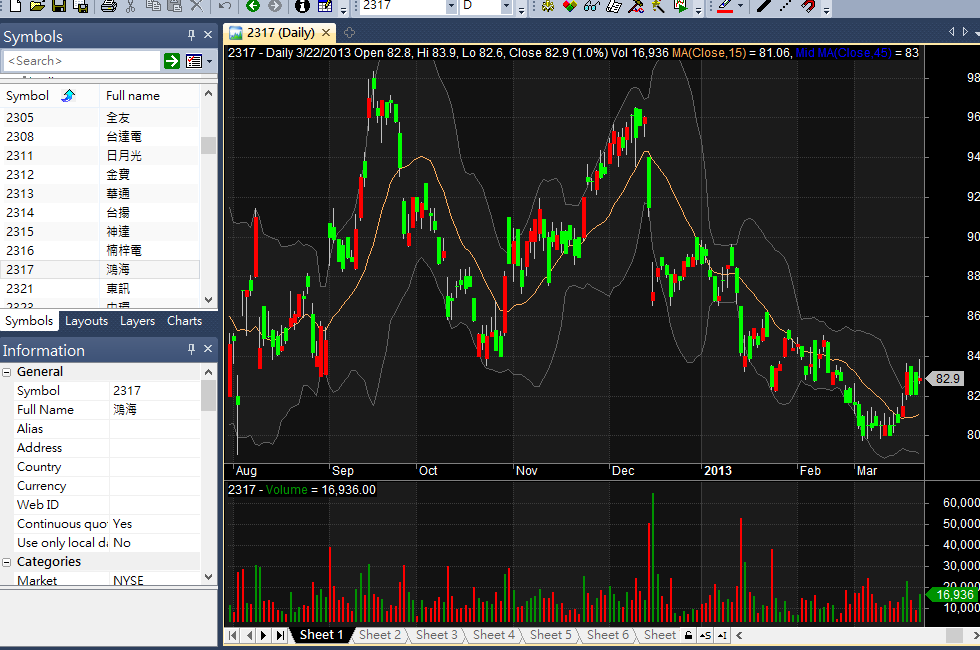Click the Paste clipboard icon
Viewport: 980px width, 650px height.
coord(174,6)
